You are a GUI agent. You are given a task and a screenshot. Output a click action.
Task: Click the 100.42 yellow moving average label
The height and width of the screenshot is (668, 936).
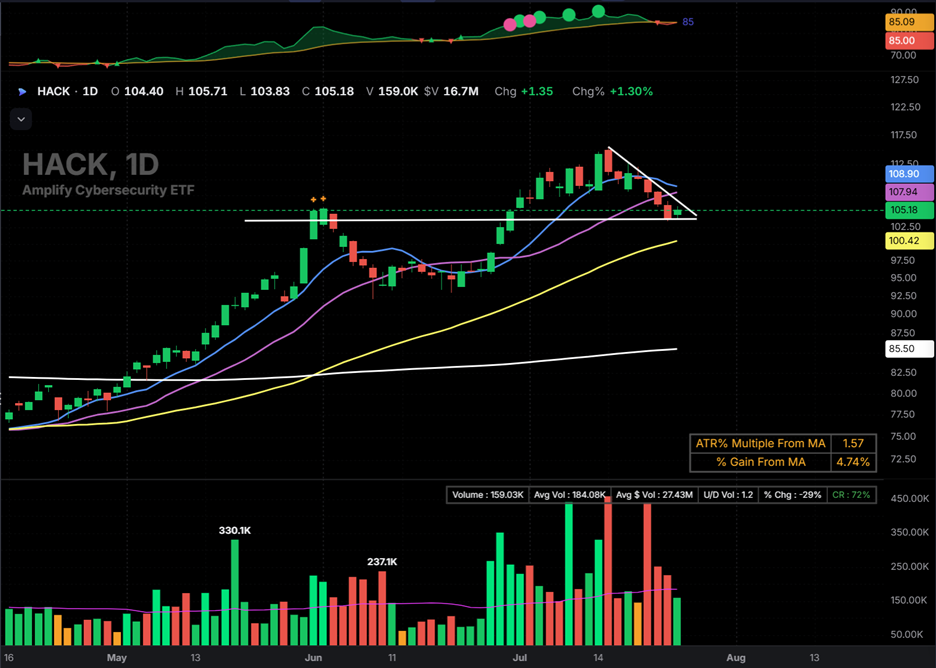point(909,241)
